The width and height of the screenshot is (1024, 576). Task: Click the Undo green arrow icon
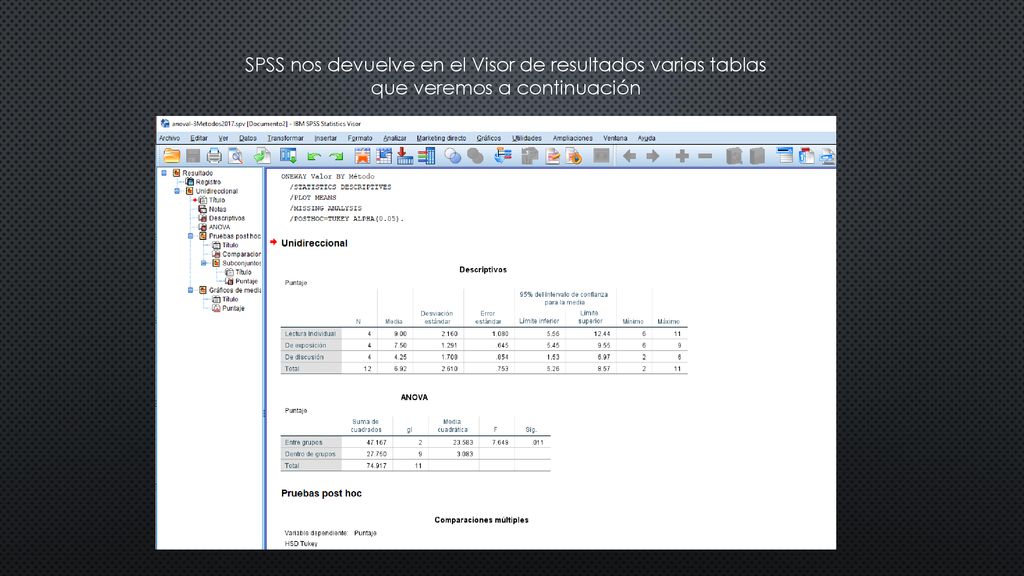(314, 156)
